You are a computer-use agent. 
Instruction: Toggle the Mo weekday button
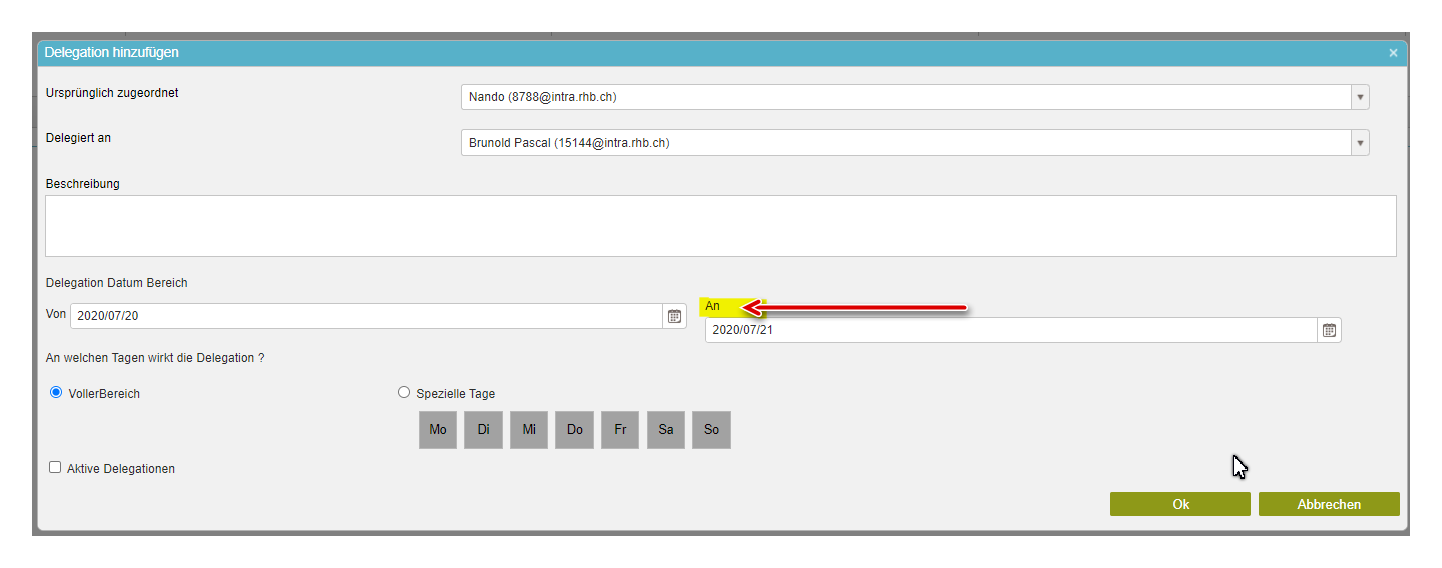pos(438,430)
